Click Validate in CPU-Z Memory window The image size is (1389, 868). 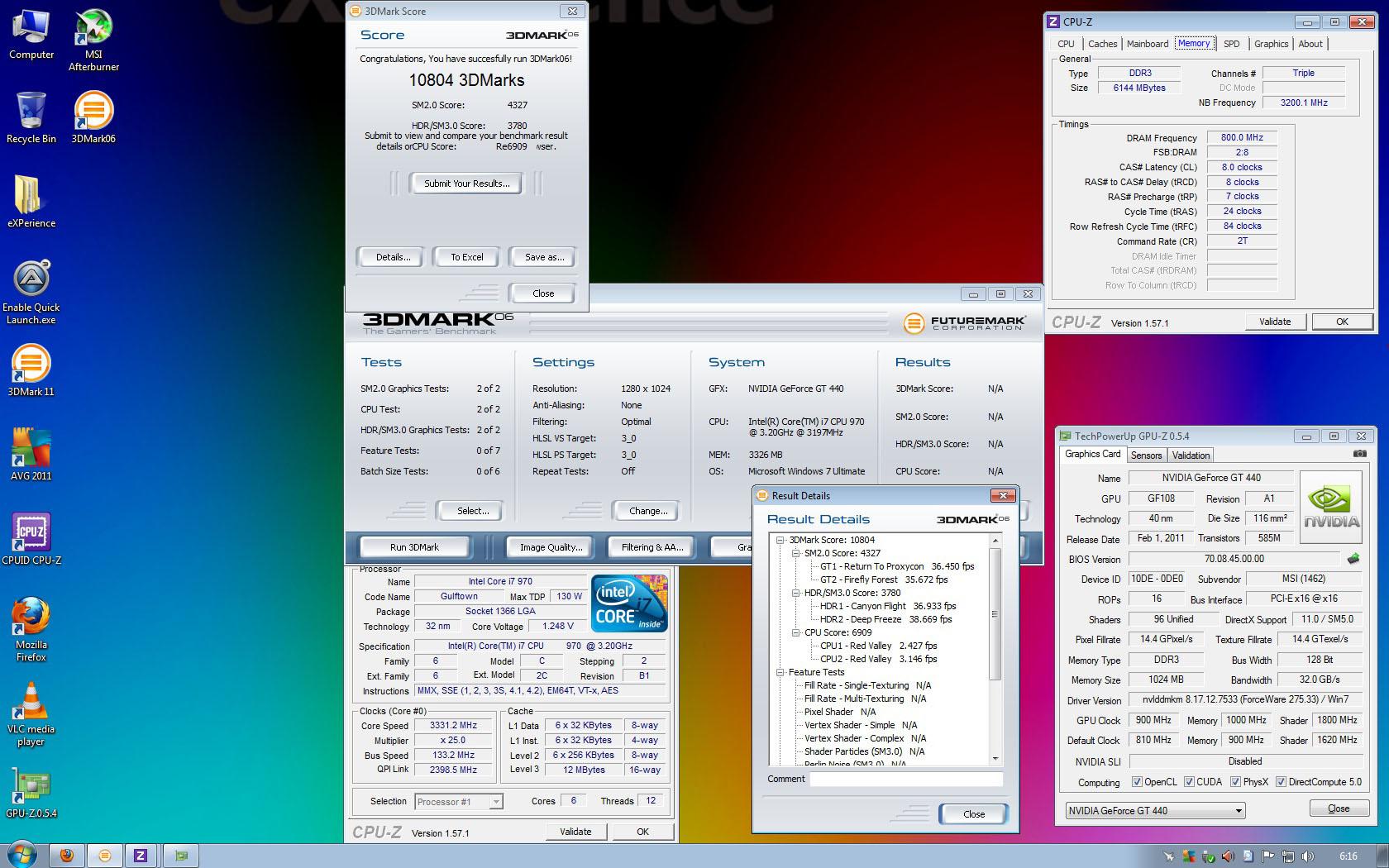1275,322
